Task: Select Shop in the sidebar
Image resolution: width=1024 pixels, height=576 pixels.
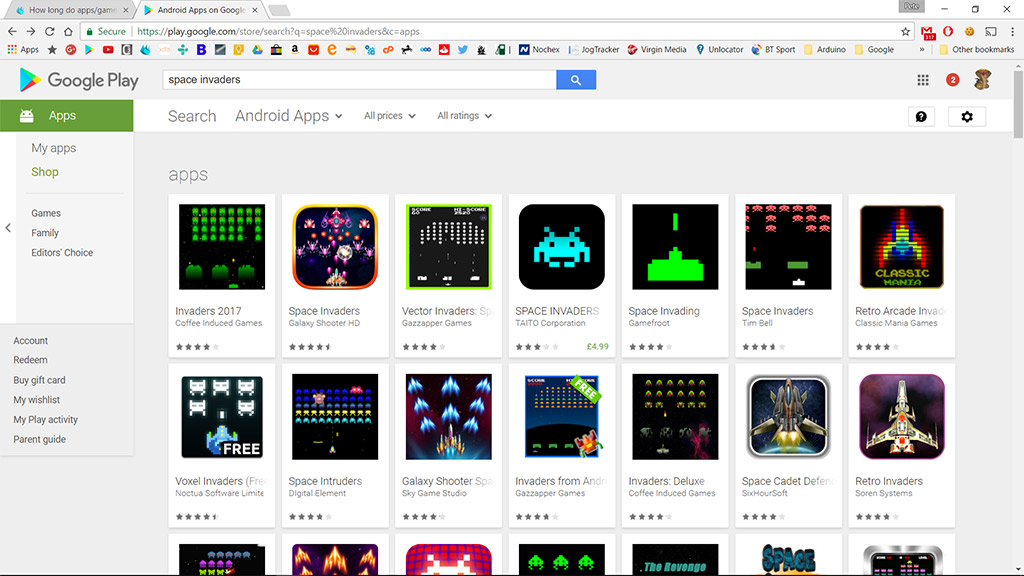Action: [x=45, y=172]
